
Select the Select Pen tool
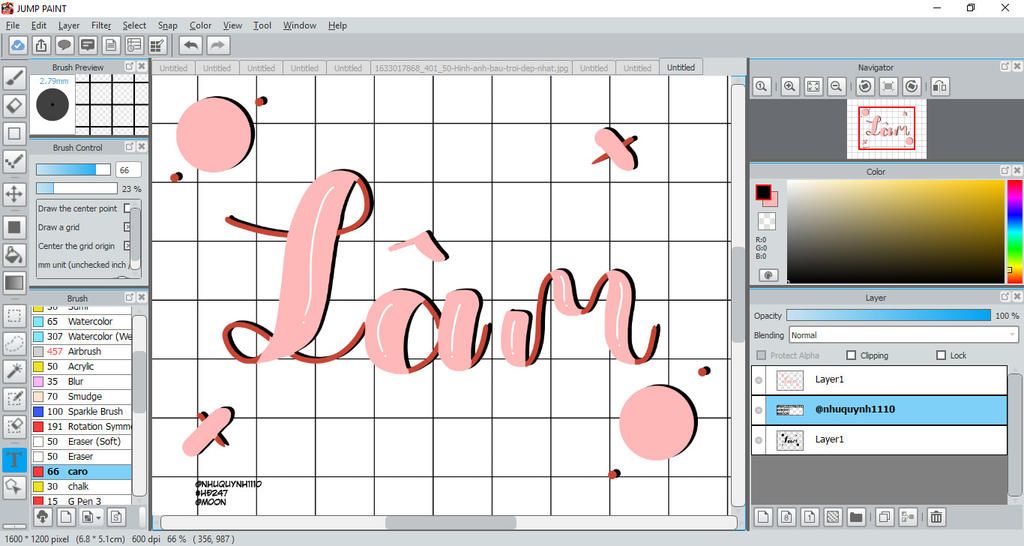point(14,398)
